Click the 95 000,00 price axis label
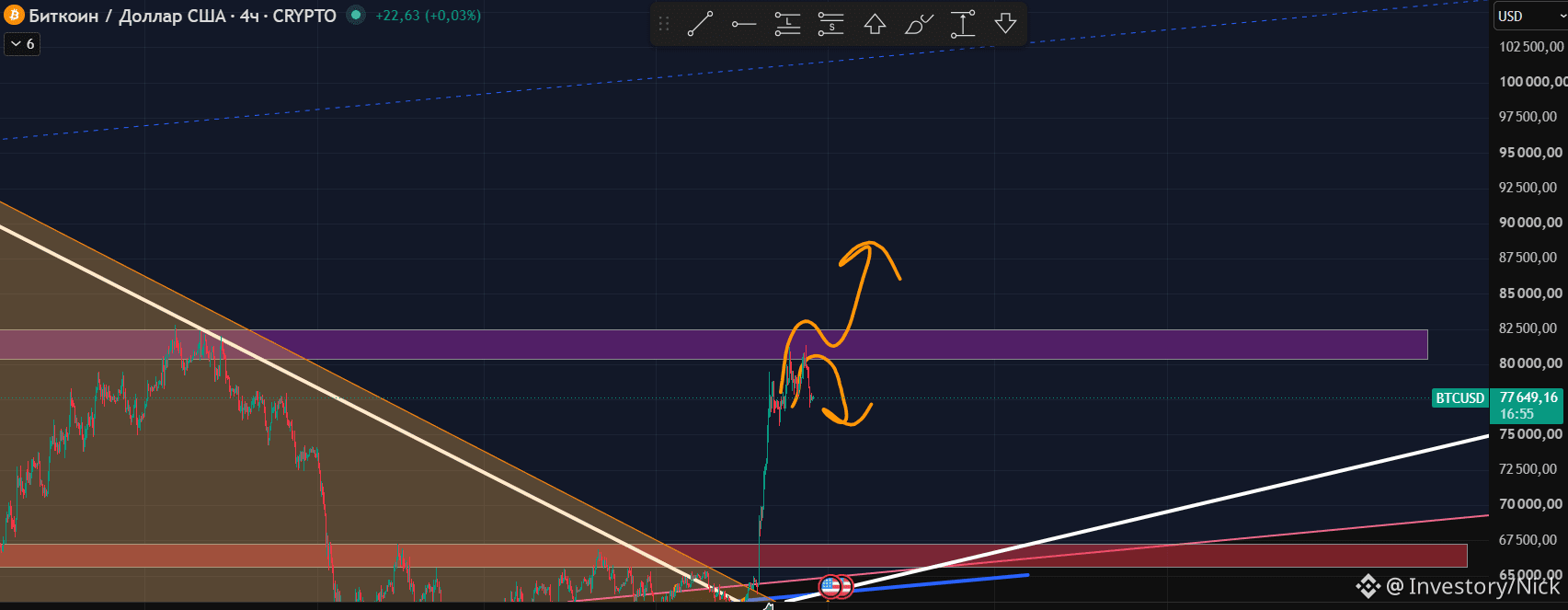This screenshot has height=610, width=1568. 1530,152
